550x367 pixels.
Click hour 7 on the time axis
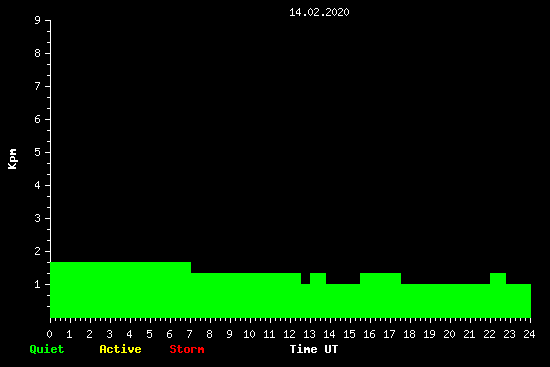tap(190, 334)
